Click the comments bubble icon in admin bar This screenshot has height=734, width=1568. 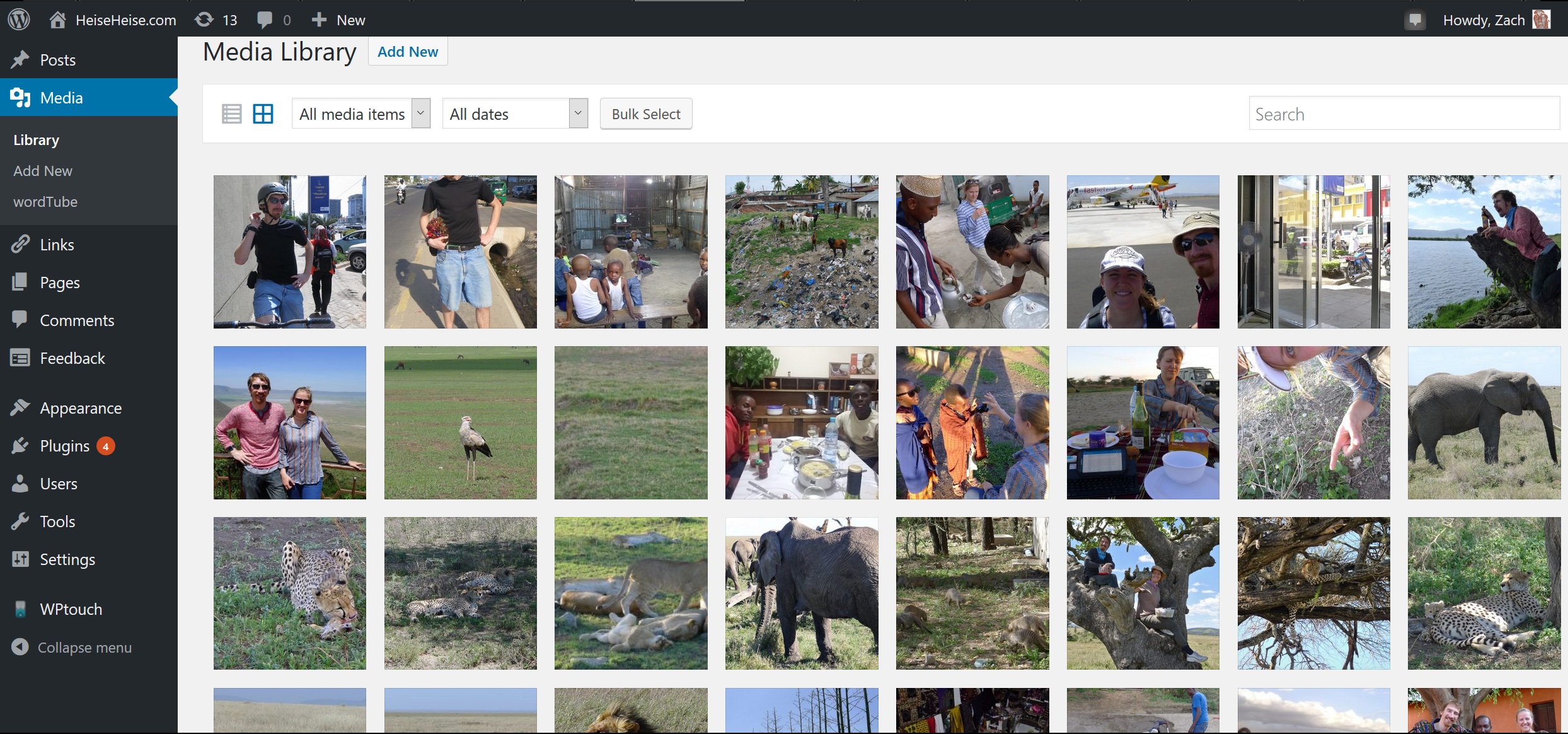point(265,20)
